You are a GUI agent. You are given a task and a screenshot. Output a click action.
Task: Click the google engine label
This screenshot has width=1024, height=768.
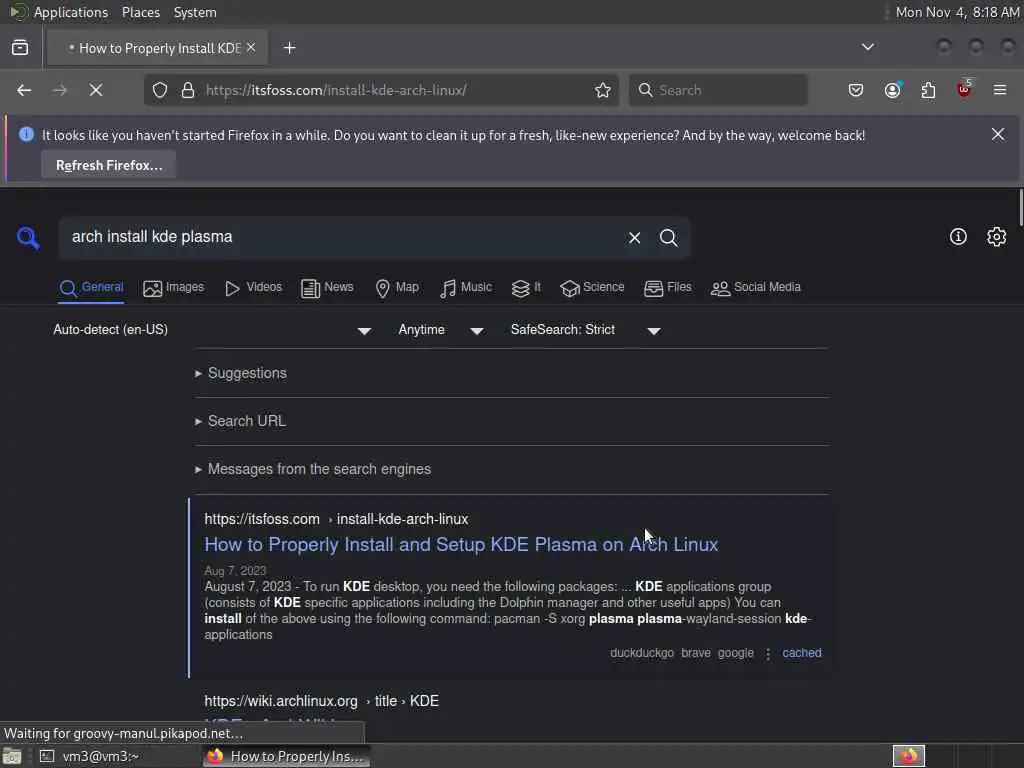point(735,653)
